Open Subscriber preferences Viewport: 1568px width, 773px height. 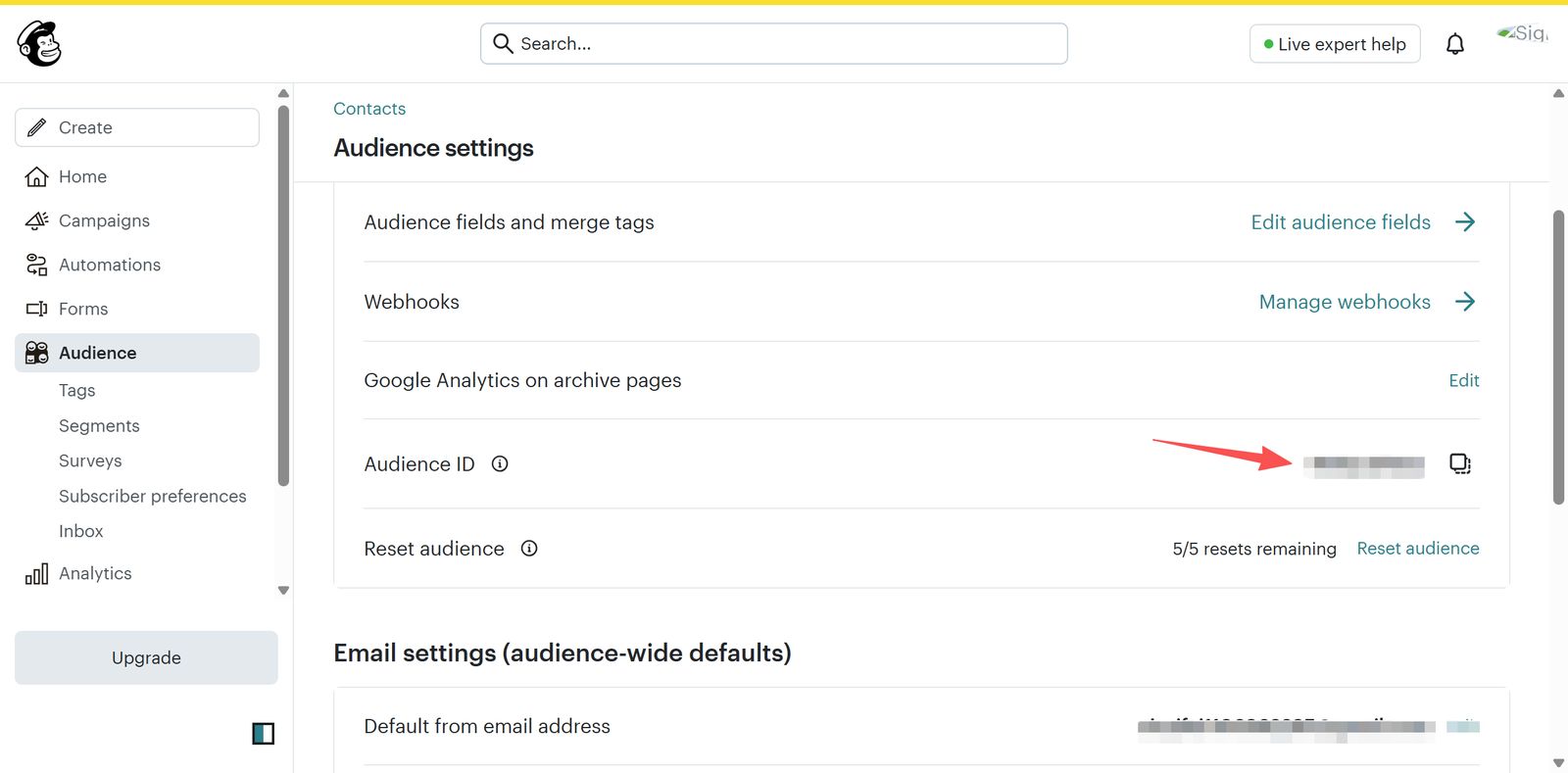(153, 497)
